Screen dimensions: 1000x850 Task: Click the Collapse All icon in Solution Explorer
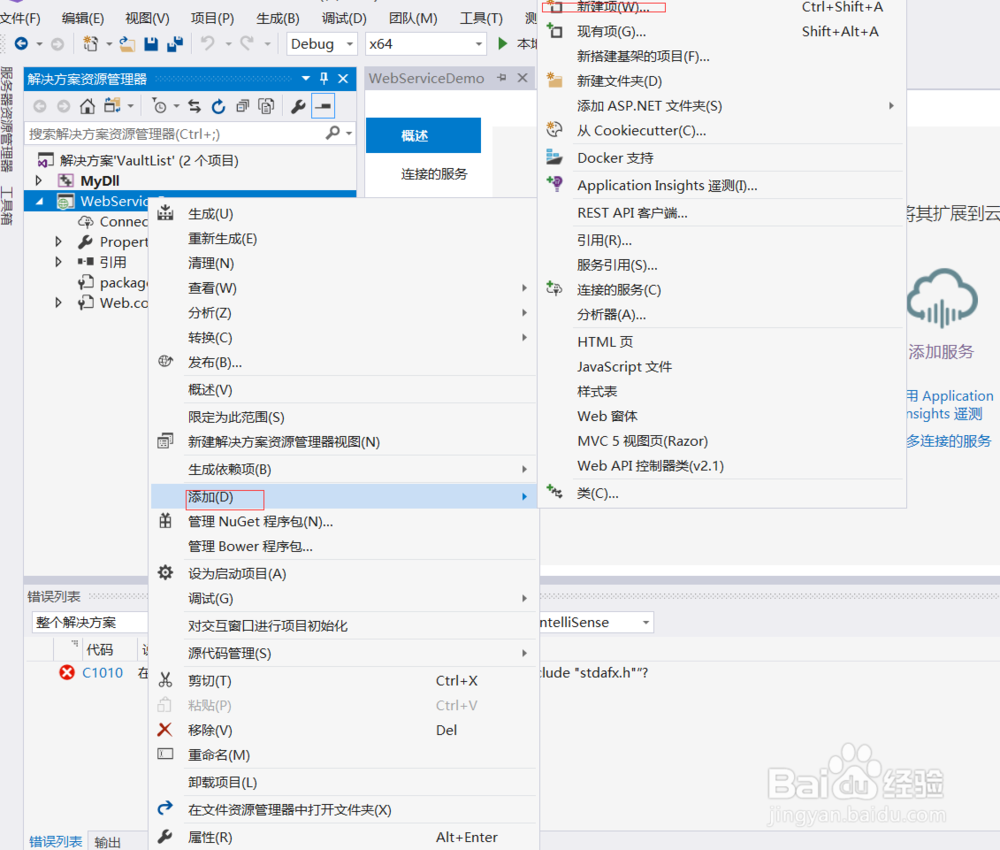click(x=241, y=104)
